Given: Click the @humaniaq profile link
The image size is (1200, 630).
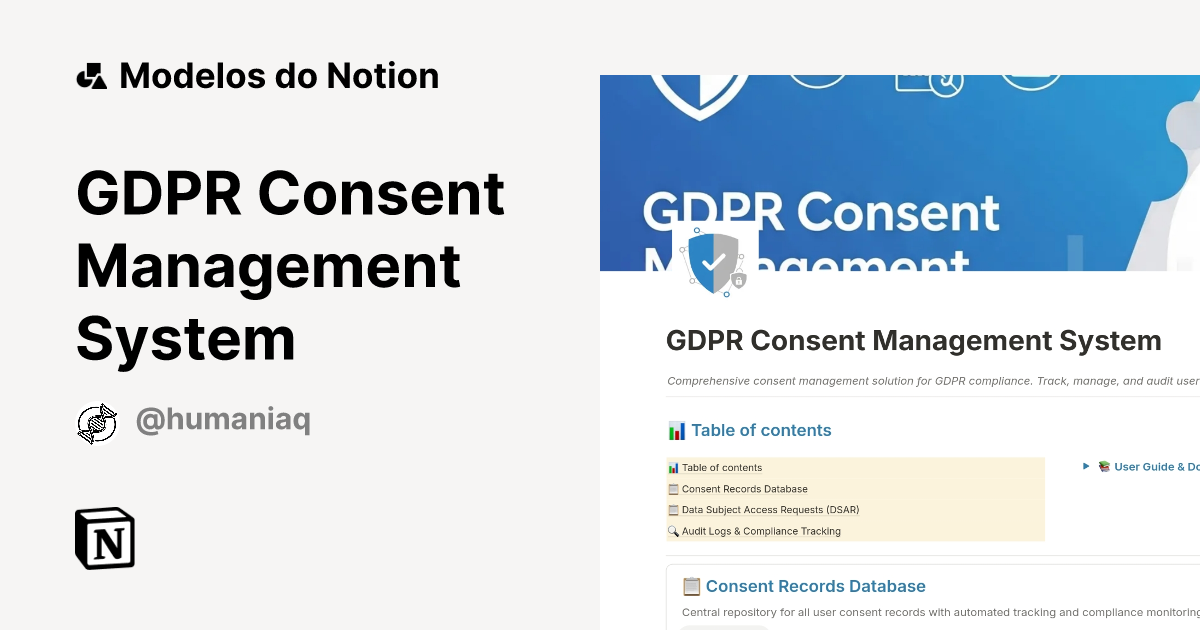Looking at the screenshot, I should click(223, 419).
